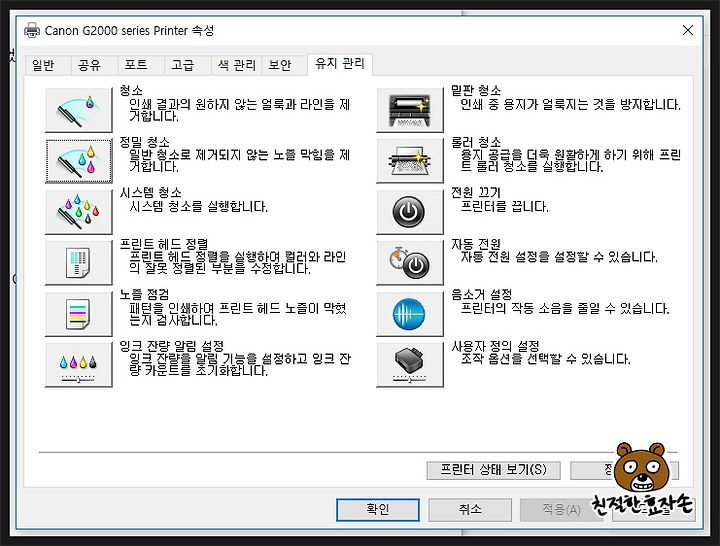Click the 시스템 청소 heading text
Image resolution: width=720 pixels, height=546 pixels.
(151, 192)
